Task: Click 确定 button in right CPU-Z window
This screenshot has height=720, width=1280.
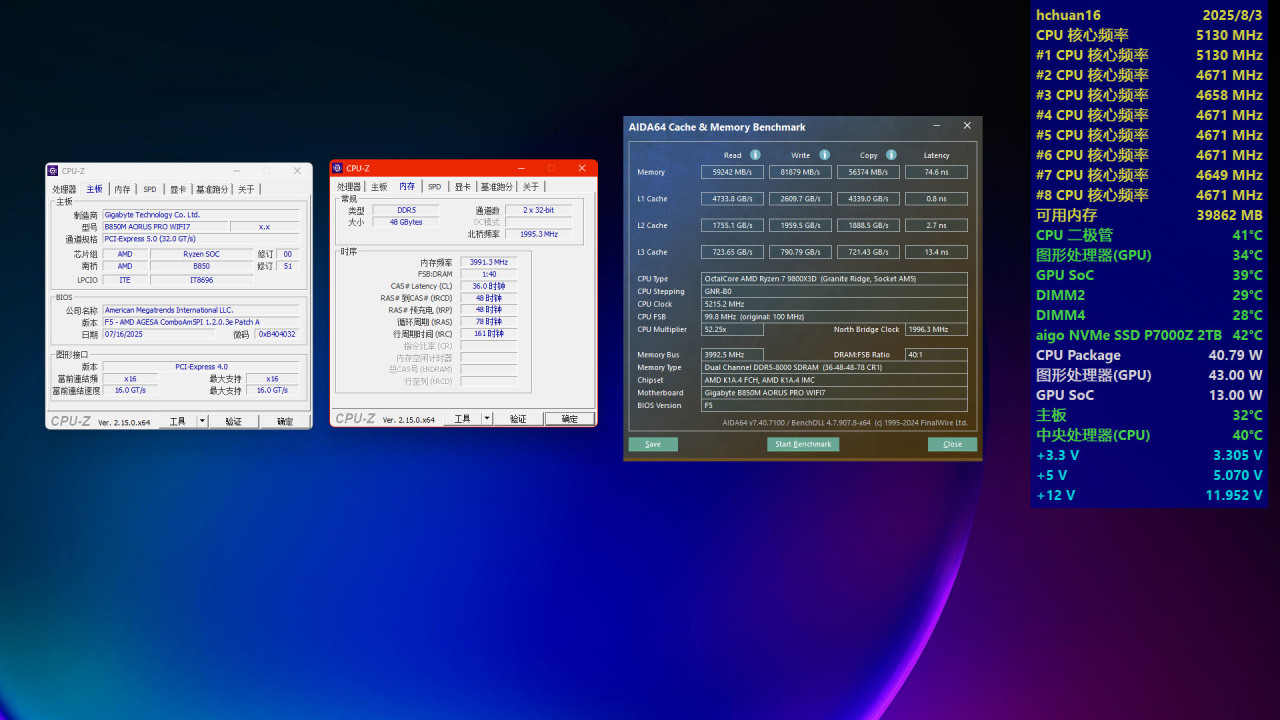Action: (x=569, y=419)
